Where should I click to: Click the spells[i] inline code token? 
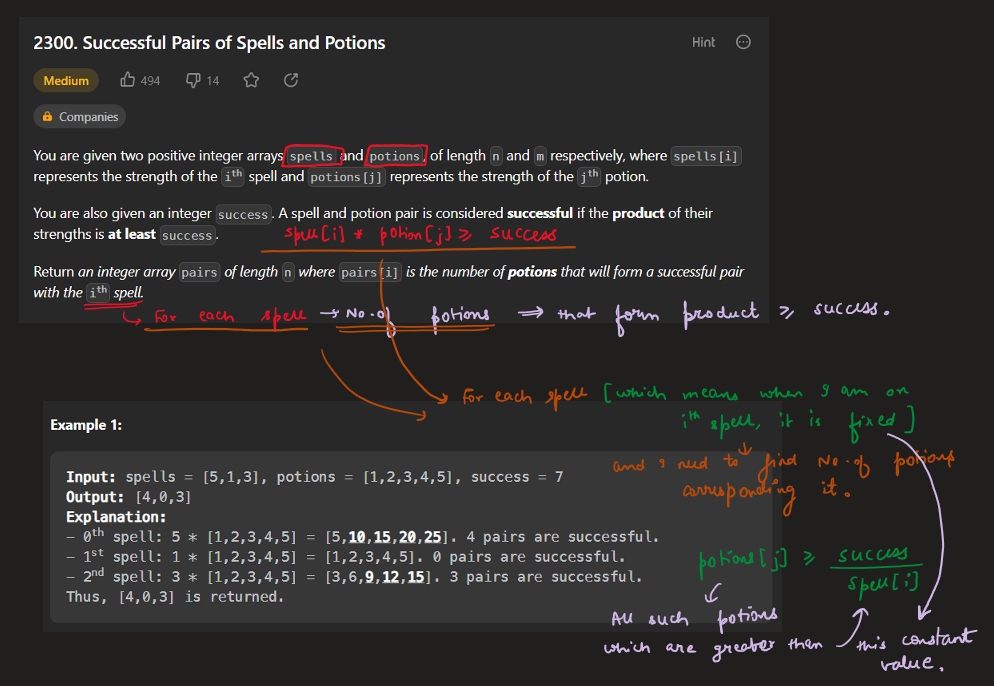706,156
